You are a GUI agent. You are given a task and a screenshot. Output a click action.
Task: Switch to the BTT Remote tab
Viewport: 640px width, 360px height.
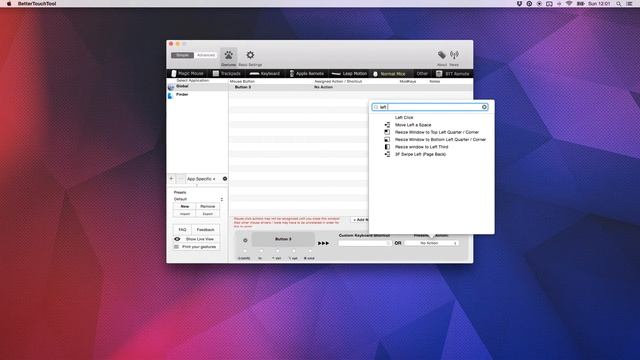pyautogui.click(x=452, y=73)
